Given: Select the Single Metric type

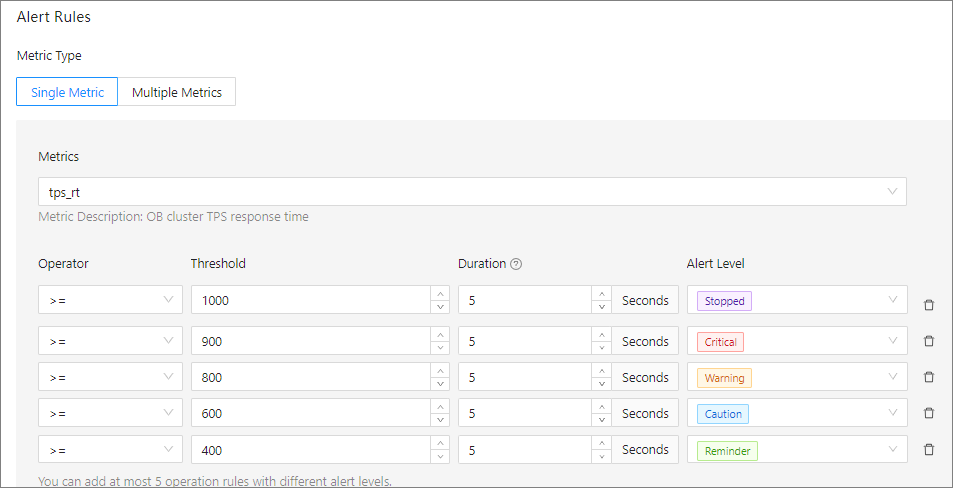Looking at the screenshot, I should pyautogui.click(x=67, y=92).
